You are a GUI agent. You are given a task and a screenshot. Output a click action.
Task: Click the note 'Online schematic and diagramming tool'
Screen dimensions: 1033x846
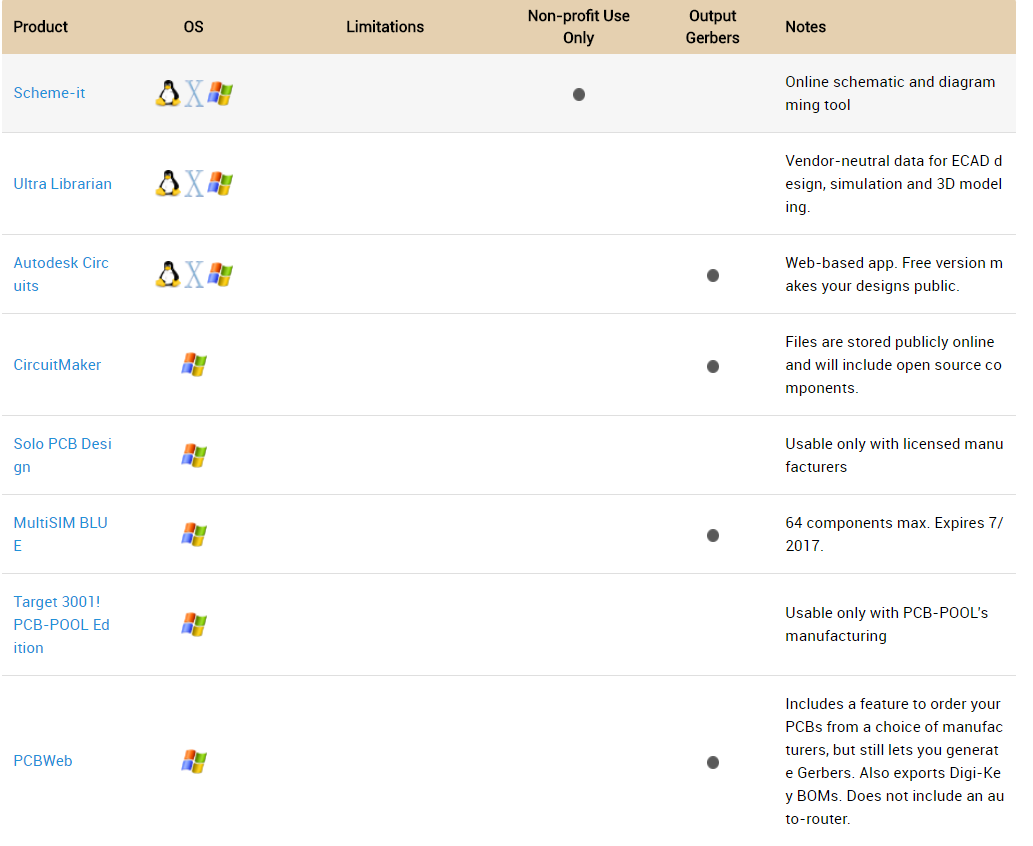coord(890,94)
